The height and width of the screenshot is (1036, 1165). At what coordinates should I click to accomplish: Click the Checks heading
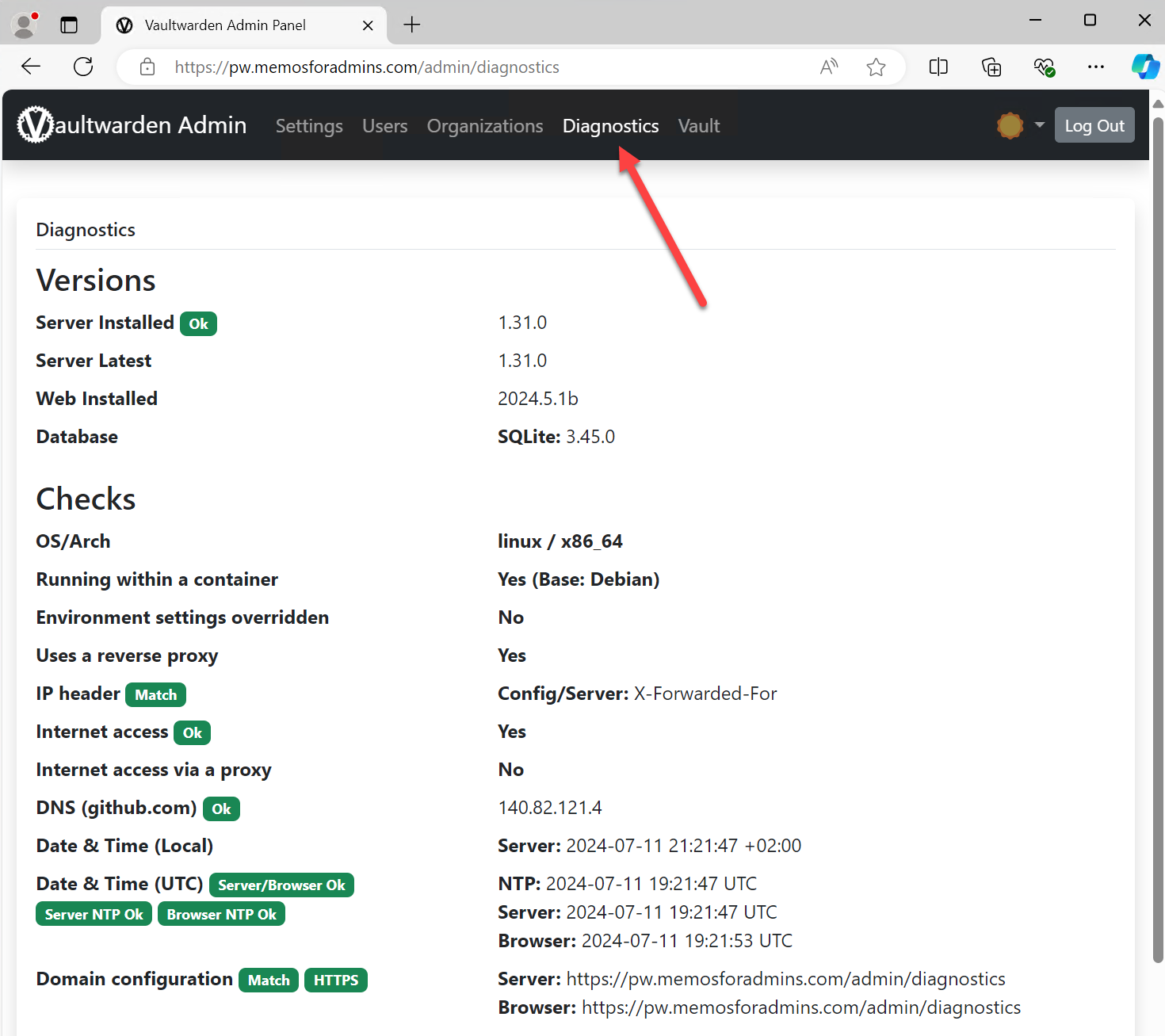pyautogui.click(x=86, y=499)
